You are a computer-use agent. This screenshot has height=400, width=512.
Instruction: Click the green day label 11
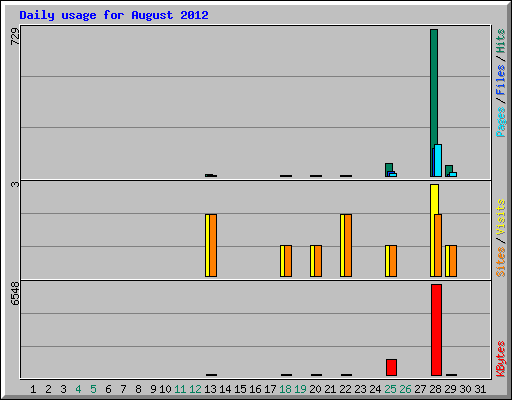[x=180, y=389]
